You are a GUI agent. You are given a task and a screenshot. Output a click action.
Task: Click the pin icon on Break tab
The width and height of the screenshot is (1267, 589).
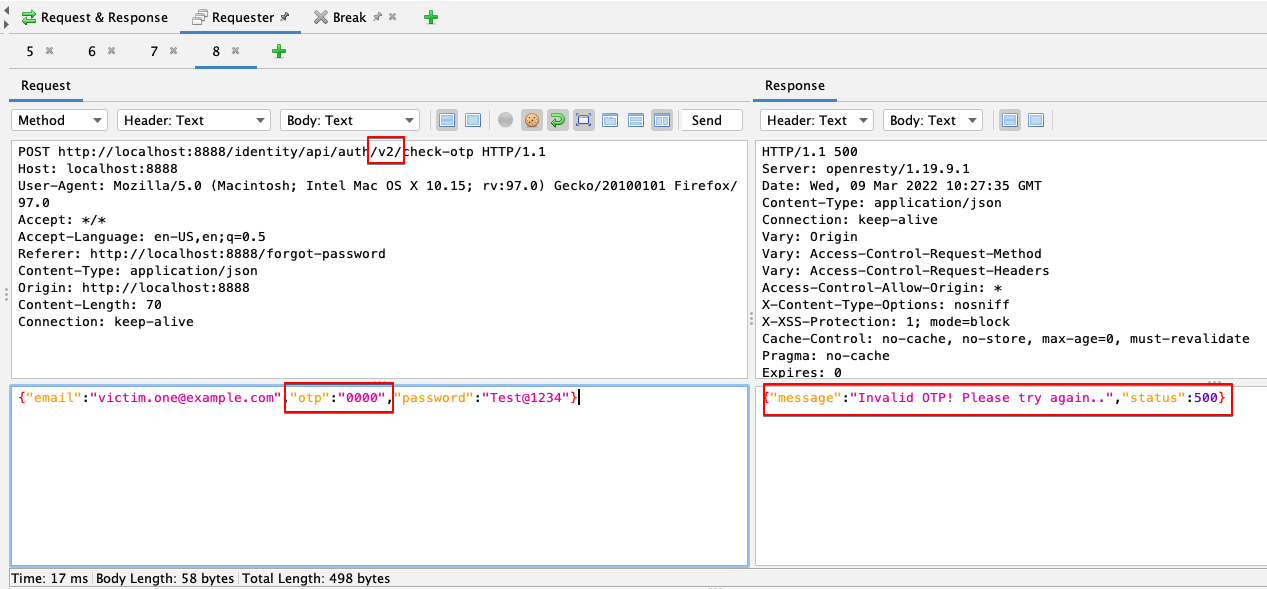(x=378, y=17)
